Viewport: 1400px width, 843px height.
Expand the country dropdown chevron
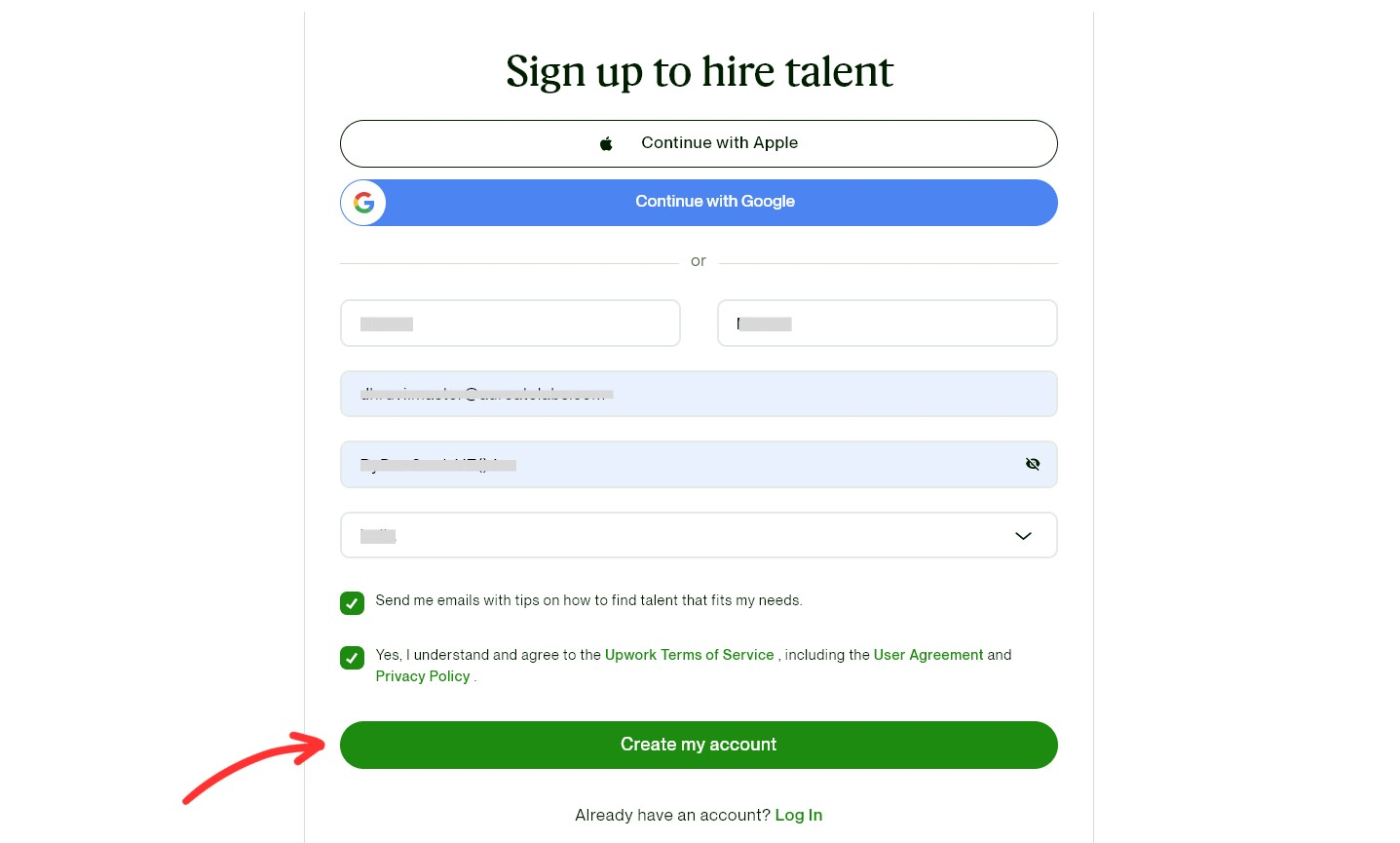click(1023, 536)
